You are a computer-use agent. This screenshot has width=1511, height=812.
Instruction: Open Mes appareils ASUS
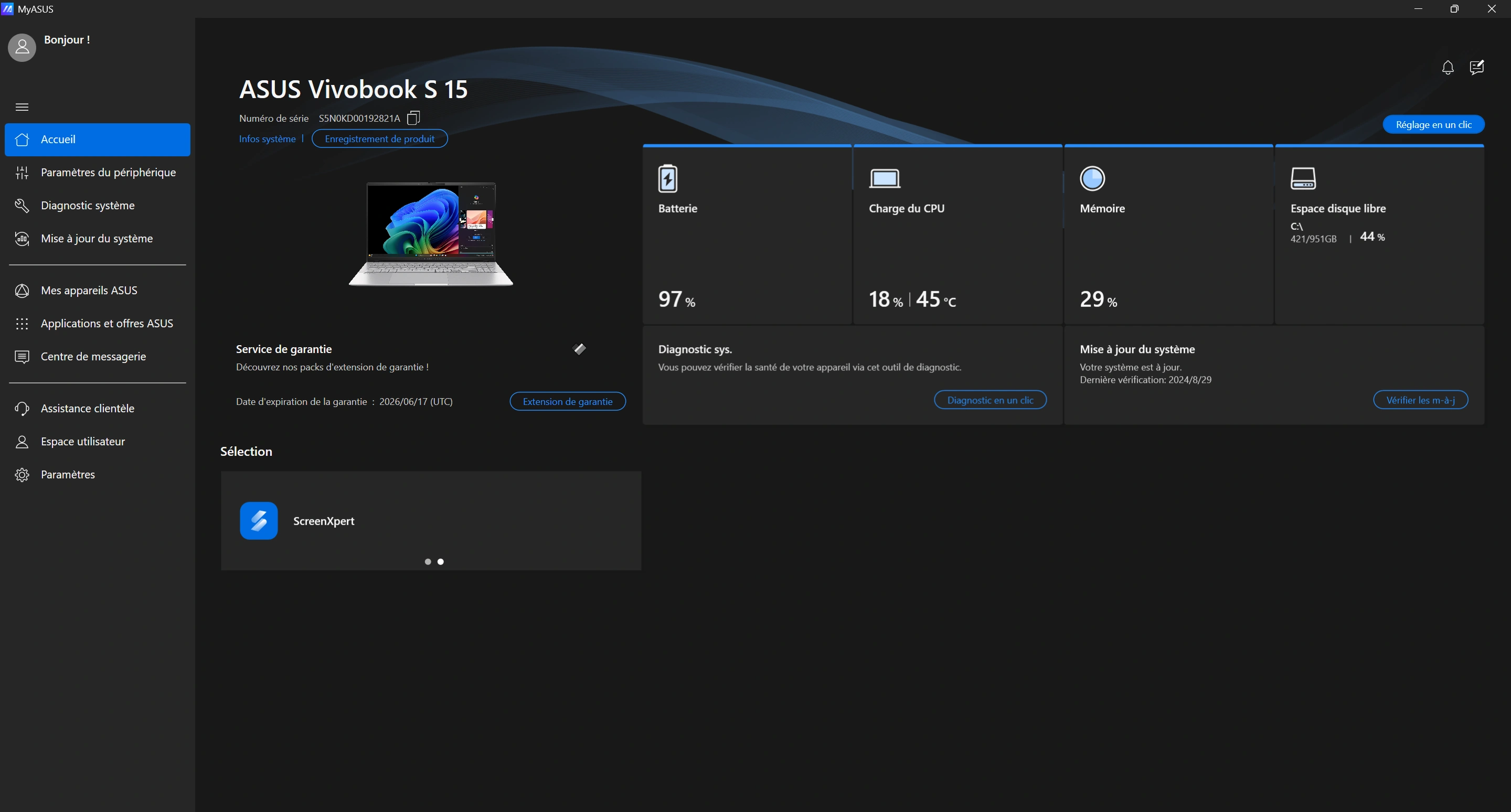click(98, 290)
